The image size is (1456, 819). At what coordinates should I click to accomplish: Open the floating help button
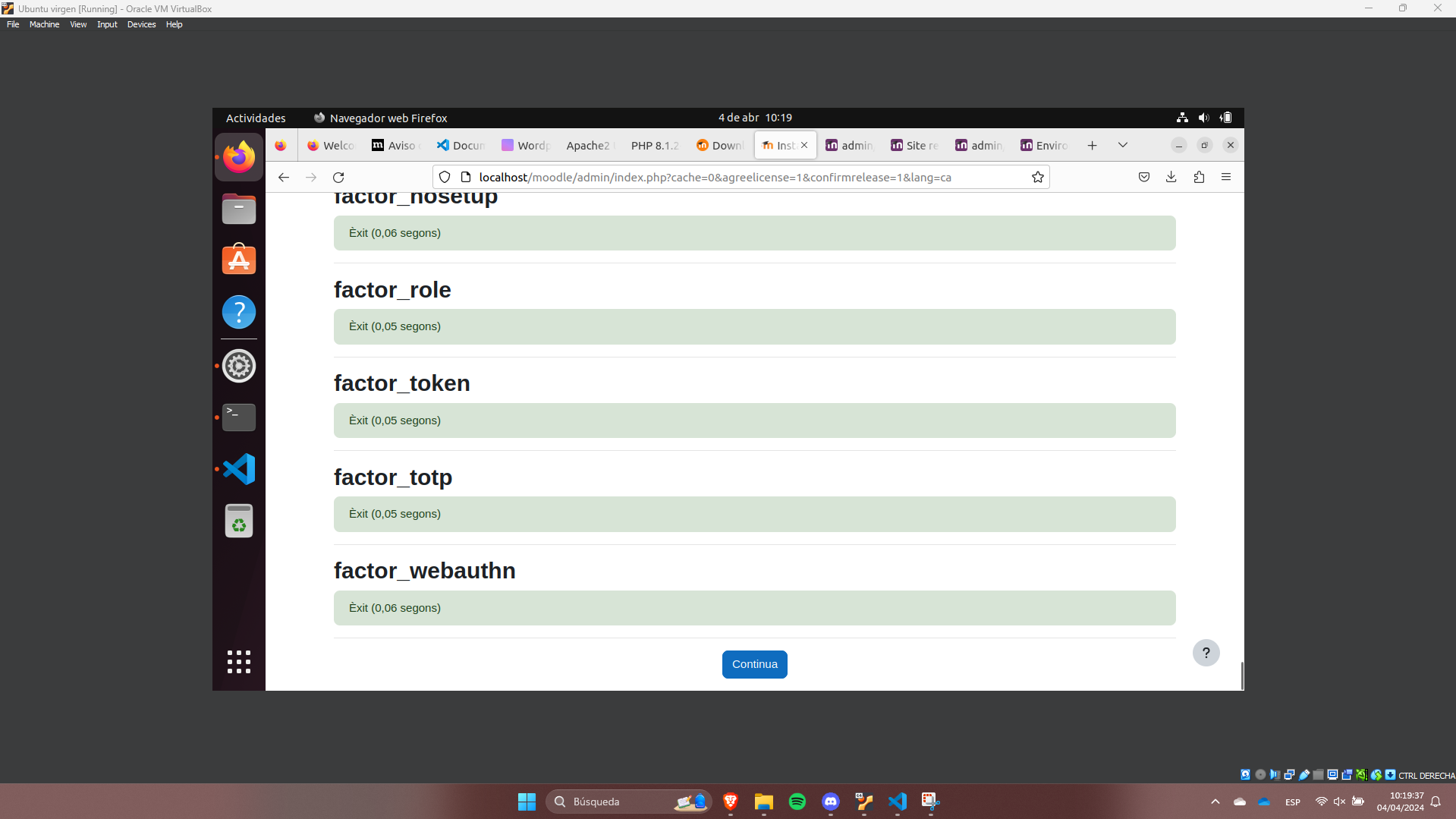tap(1206, 652)
